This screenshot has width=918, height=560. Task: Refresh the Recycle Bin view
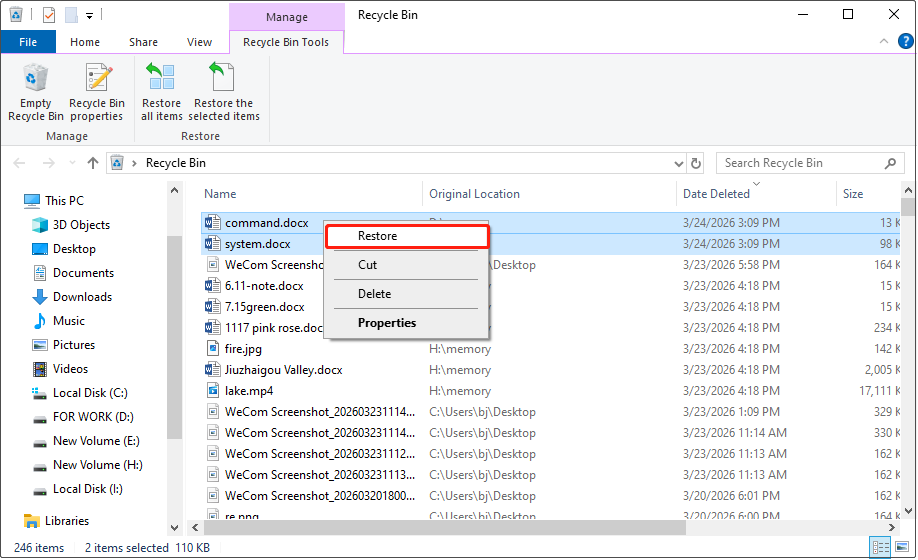(696, 163)
